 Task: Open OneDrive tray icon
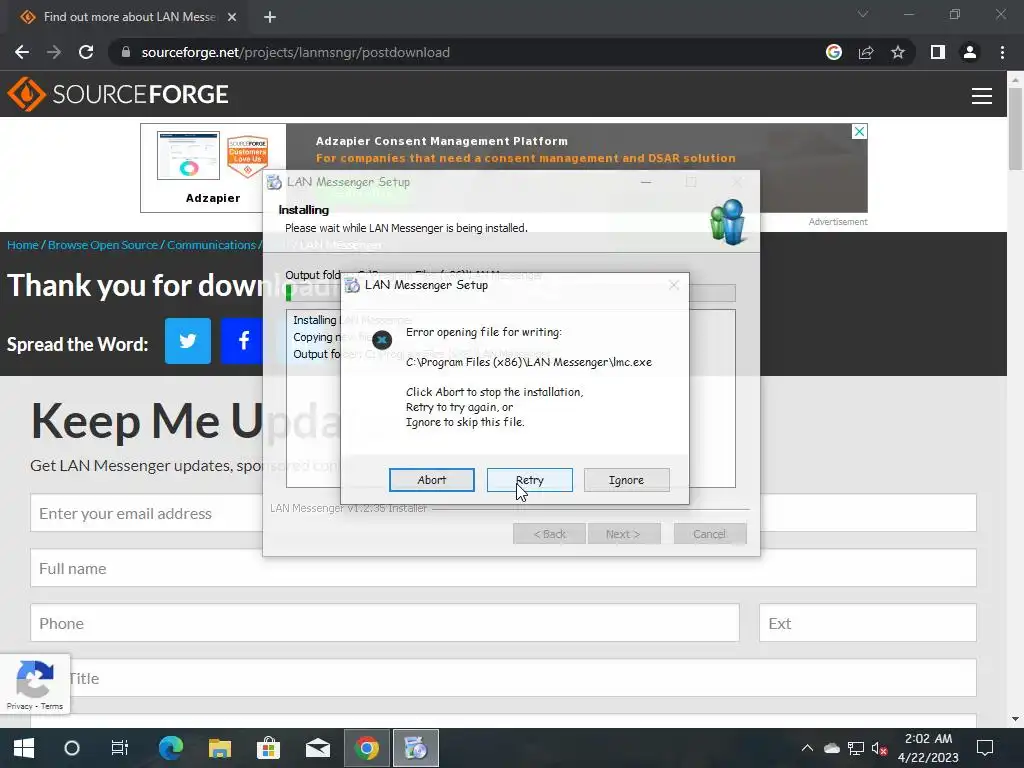click(831, 748)
